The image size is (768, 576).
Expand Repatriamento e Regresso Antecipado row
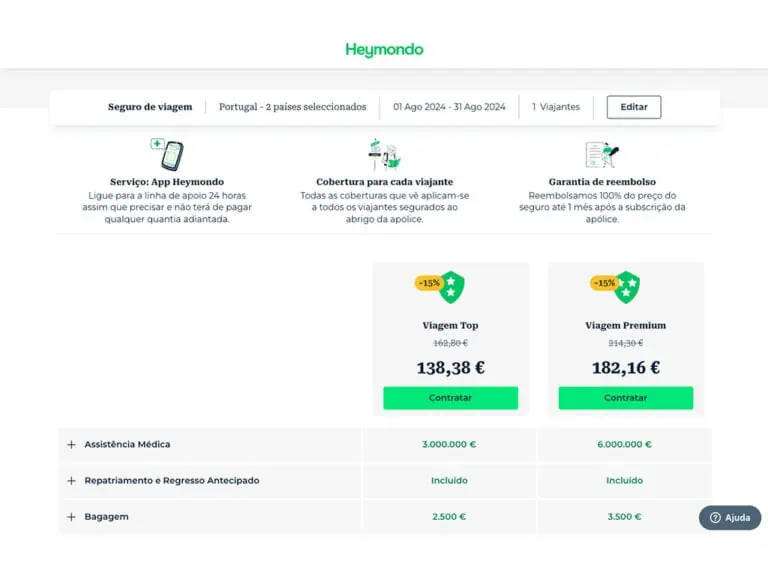[x=72, y=481]
